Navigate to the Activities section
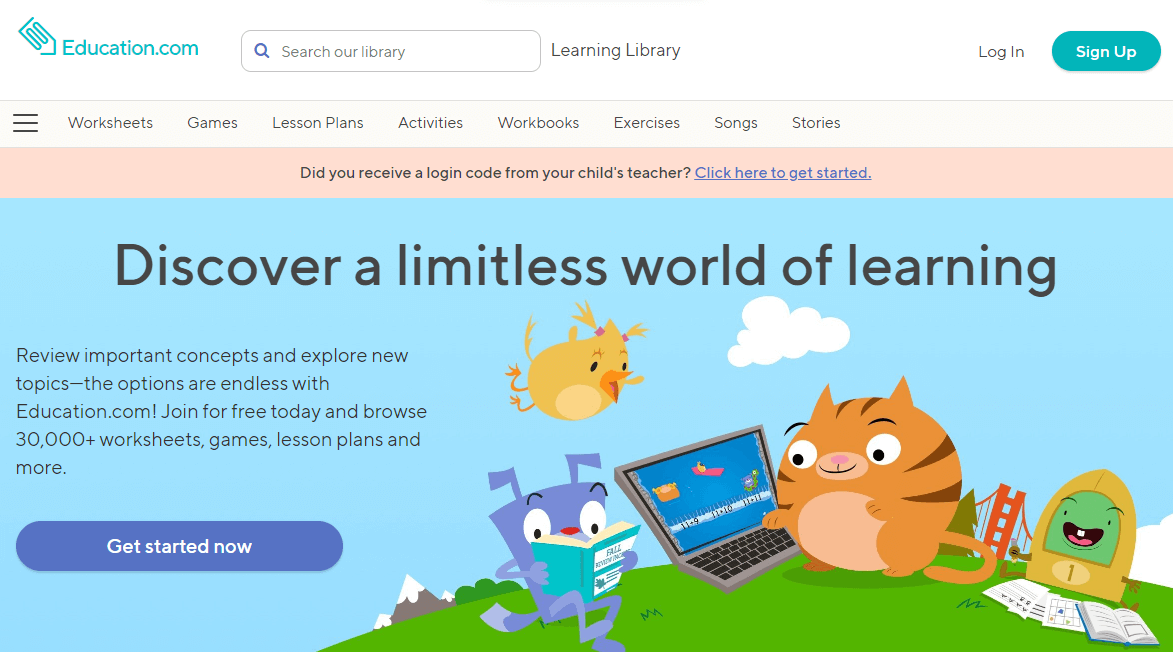 [x=430, y=122]
